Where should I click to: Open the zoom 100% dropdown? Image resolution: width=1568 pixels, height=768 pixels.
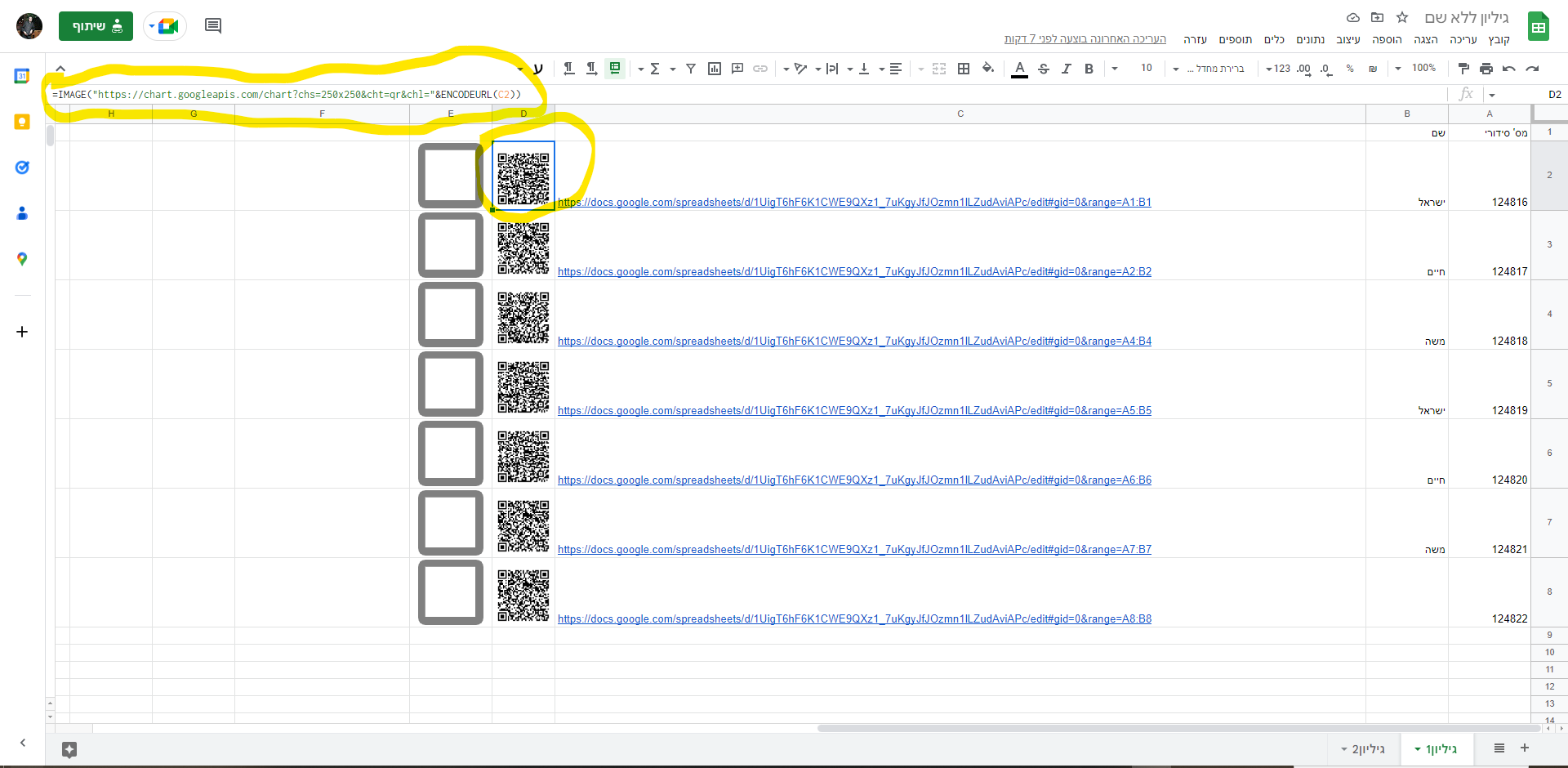point(1415,69)
